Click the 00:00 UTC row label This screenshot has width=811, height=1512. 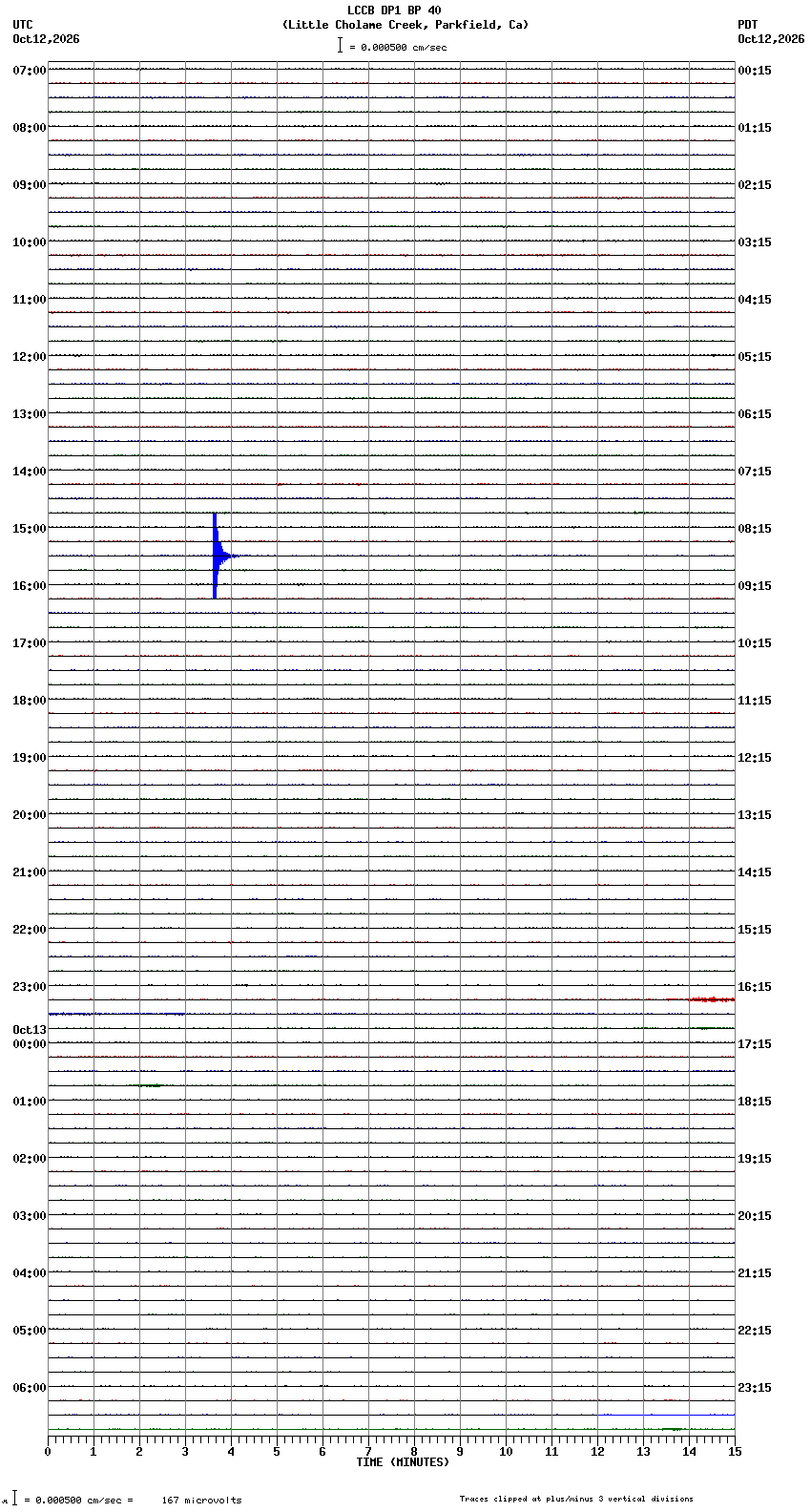click(30, 1044)
